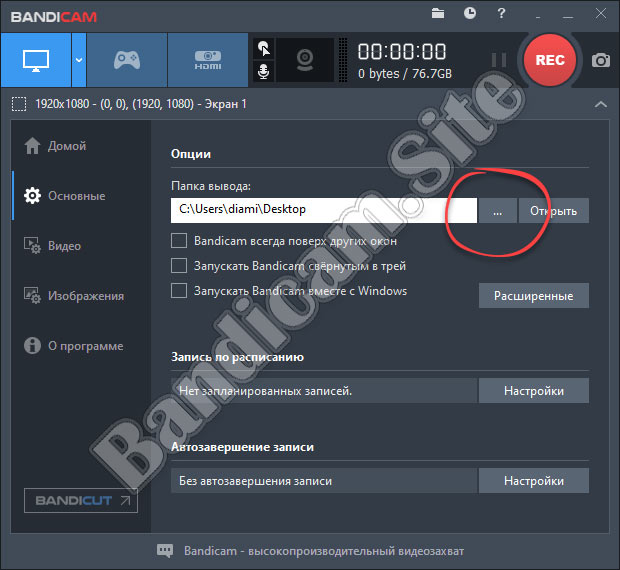The width and height of the screenshot is (620, 570).
Task: Toggle microphone recording icon
Action: pos(264,72)
